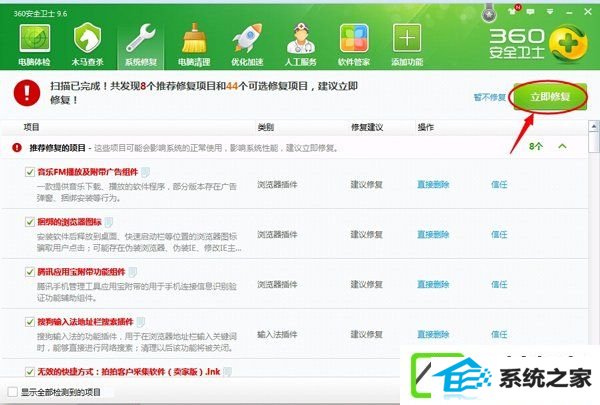
Task: Click the 立即修复 button
Action: coord(546,97)
